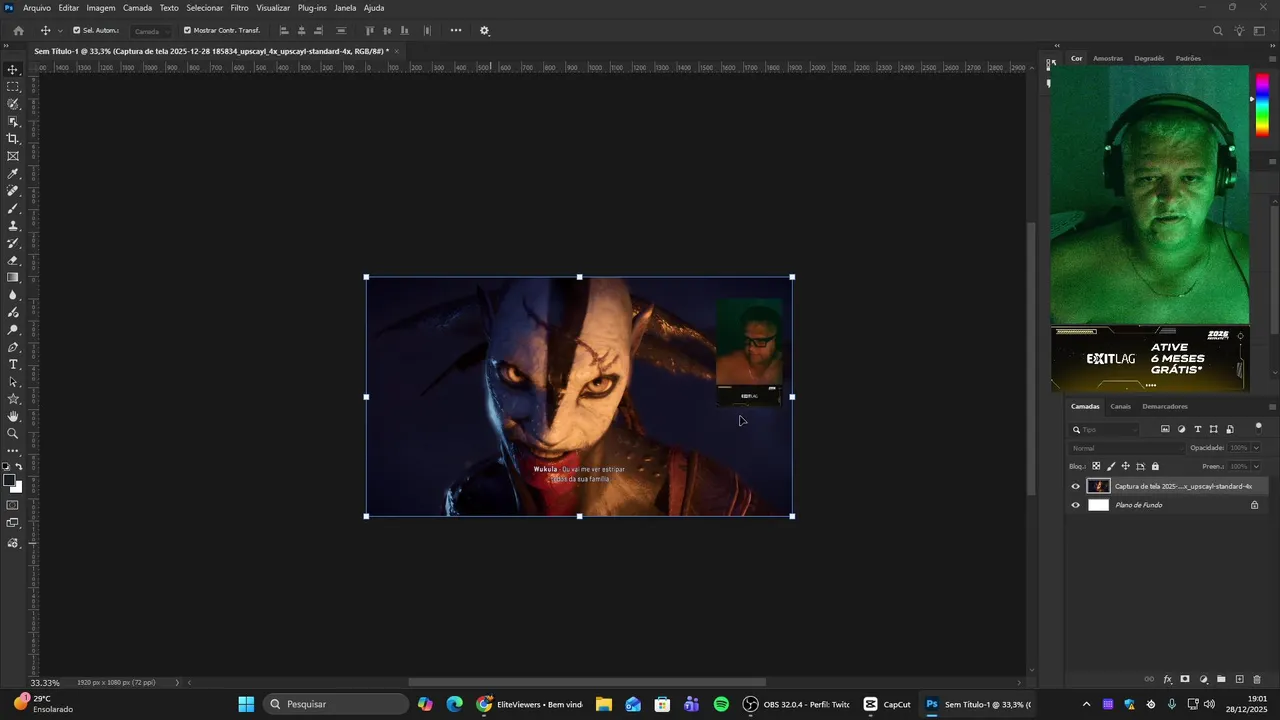Open the Camada auto-select dropdown

click(x=150, y=31)
